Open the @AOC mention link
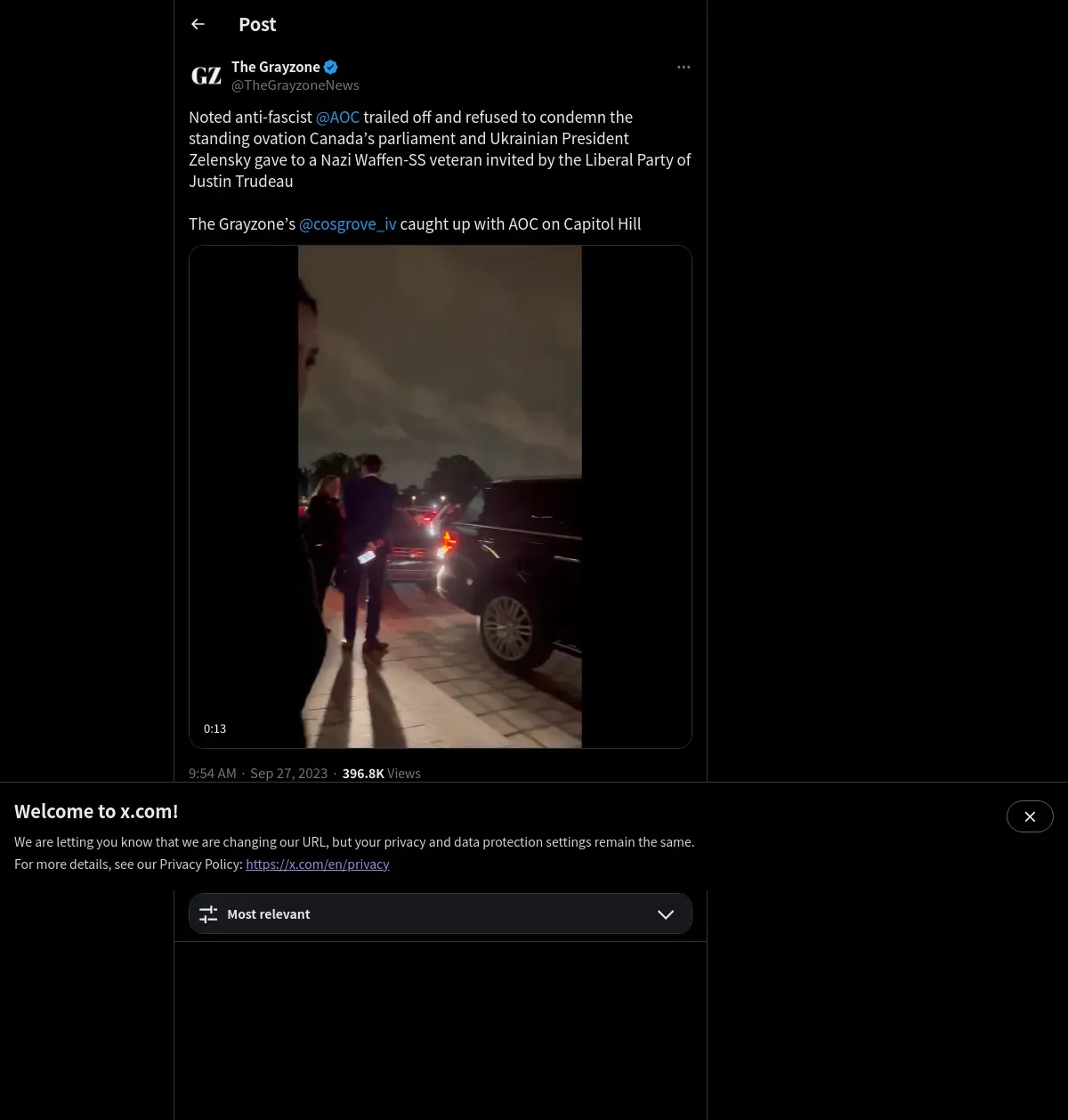This screenshot has width=1068, height=1120. (x=337, y=118)
